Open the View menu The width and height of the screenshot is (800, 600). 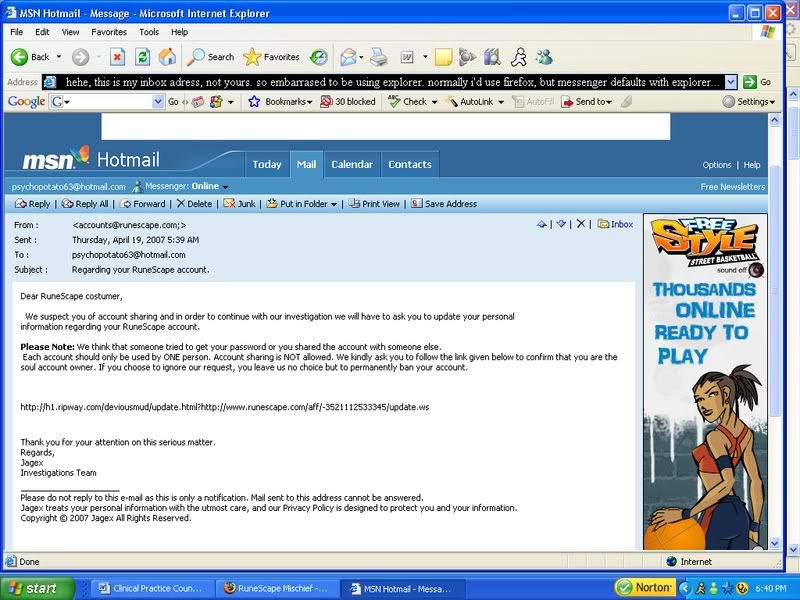coord(70,32)
